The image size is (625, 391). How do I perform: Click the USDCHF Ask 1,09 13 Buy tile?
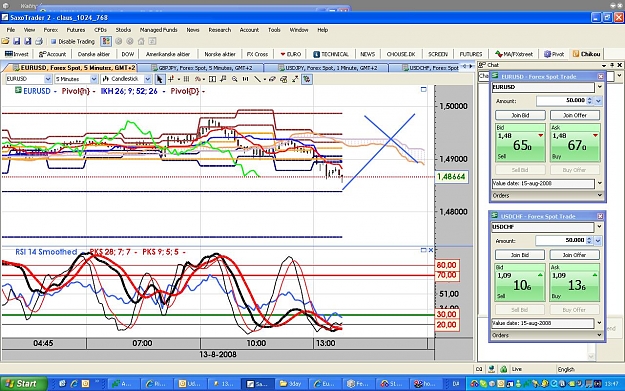tap(574, 282)
